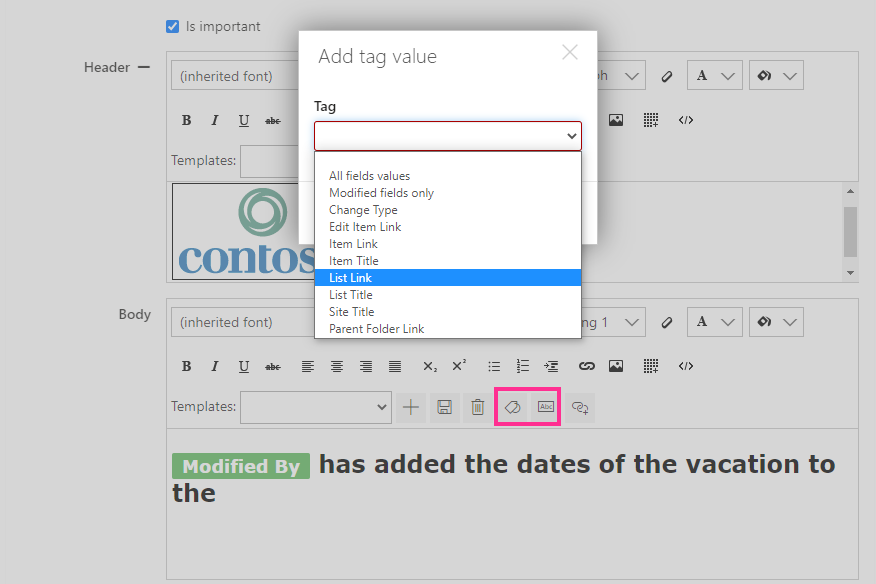
Task: Select highlighted List Link option
Action: (447, 278)
